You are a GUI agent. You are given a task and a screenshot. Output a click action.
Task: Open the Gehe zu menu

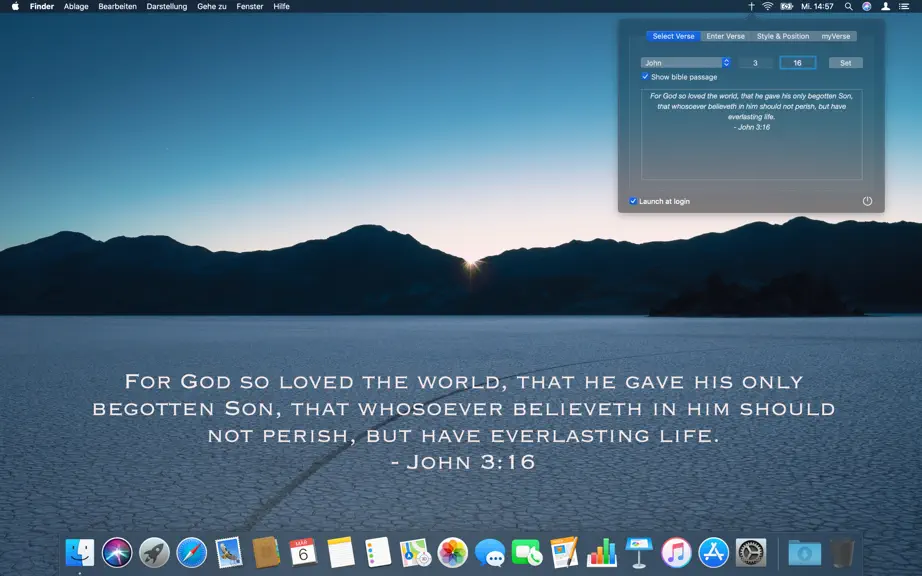[x=212, y=6]
